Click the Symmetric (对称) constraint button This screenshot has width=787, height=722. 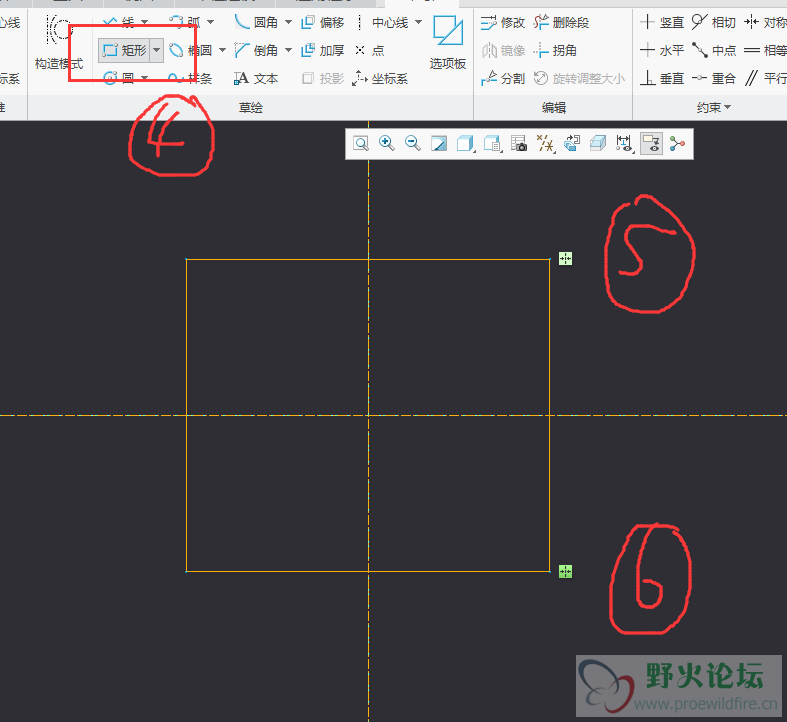pyautogui.click(x=765, y=22)
